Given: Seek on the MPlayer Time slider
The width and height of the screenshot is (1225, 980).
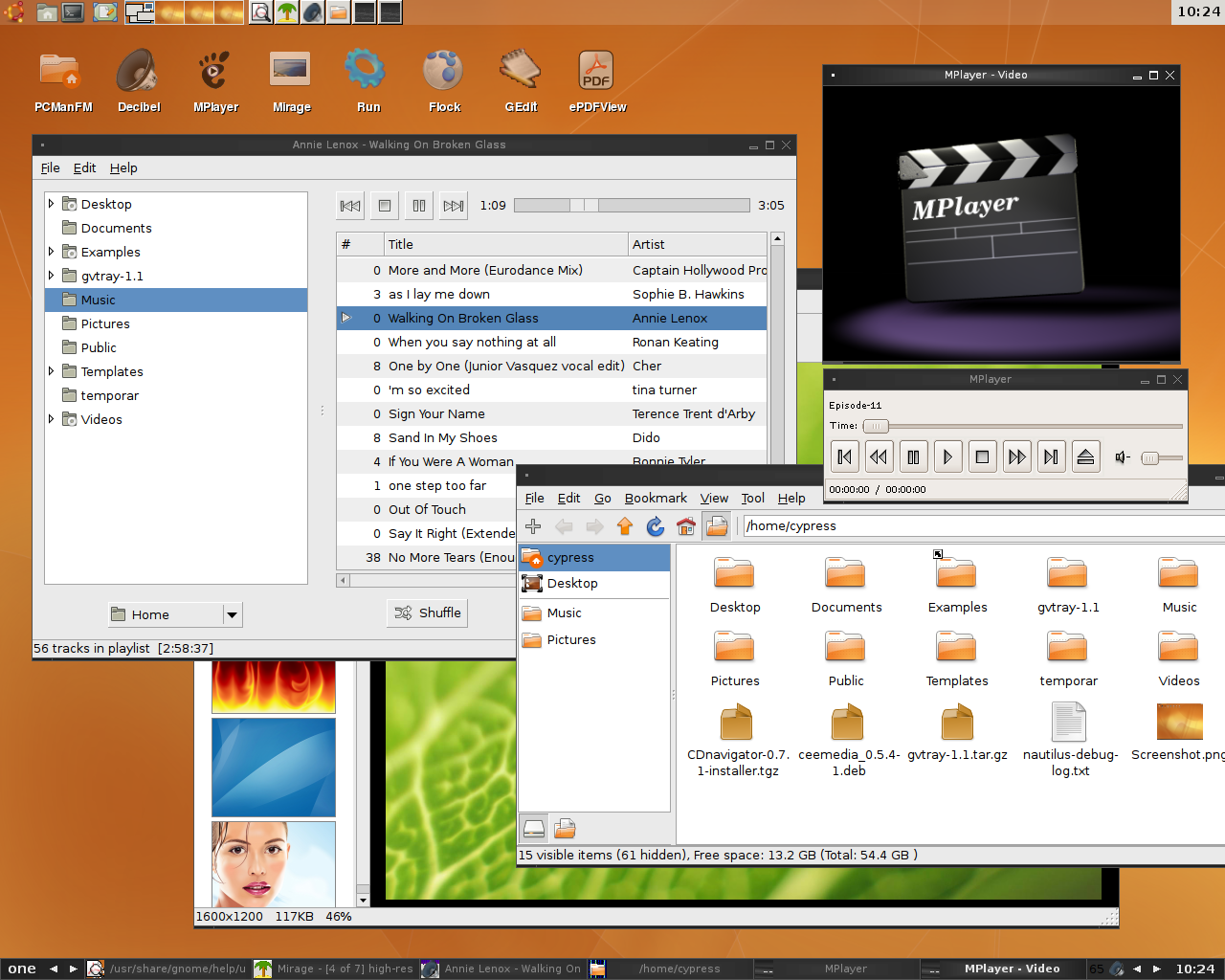Looking at the screenshot, I should (1023, 426).
